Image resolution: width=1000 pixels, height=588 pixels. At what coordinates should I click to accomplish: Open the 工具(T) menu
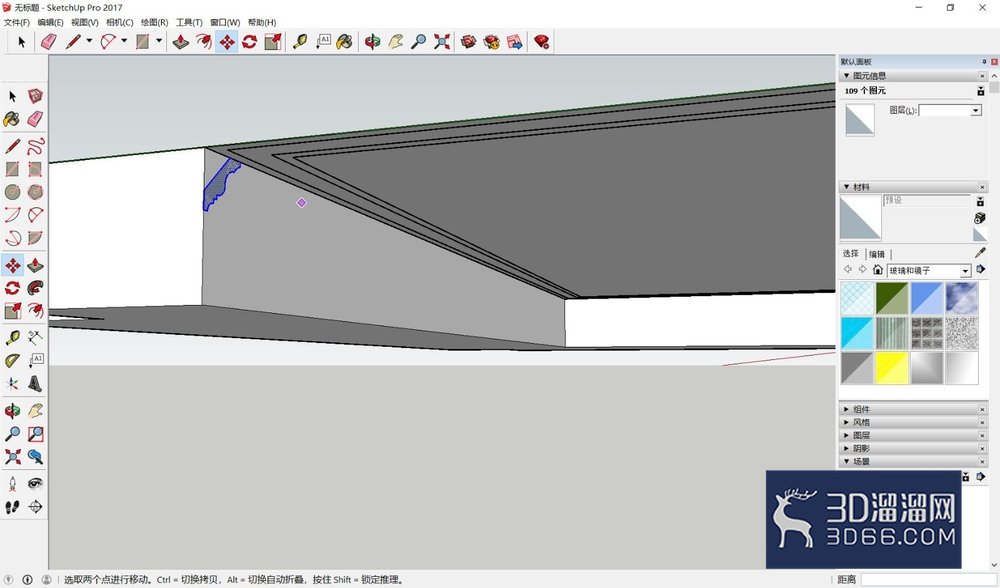coord(189,22)
